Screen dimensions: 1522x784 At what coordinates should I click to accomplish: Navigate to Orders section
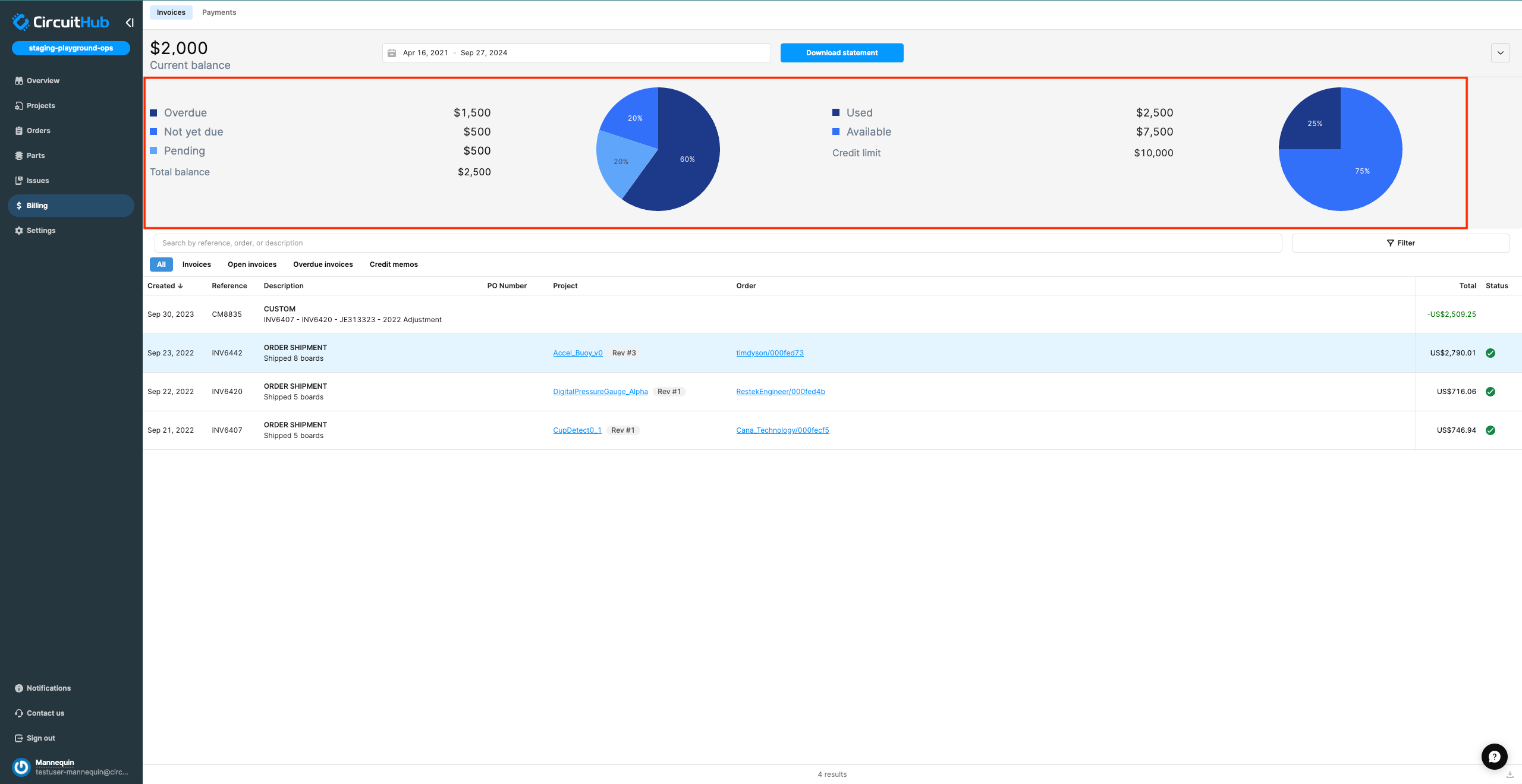[x=38, y=130]
